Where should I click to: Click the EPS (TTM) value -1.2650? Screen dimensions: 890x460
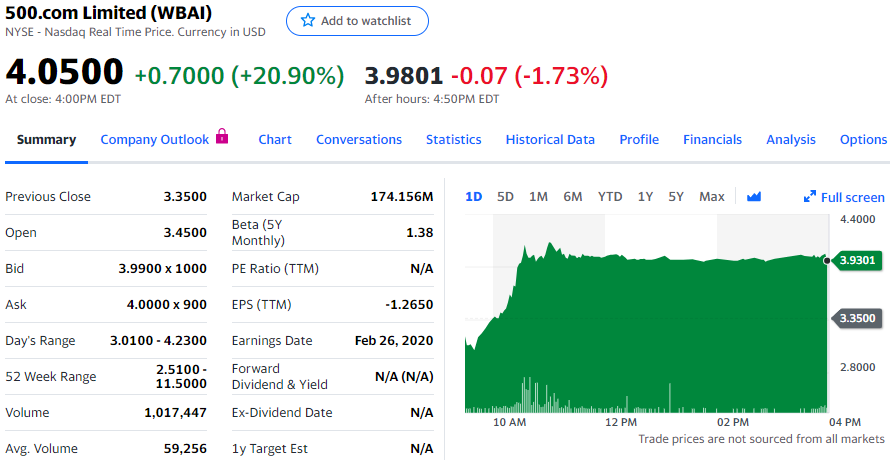[409, 304]
